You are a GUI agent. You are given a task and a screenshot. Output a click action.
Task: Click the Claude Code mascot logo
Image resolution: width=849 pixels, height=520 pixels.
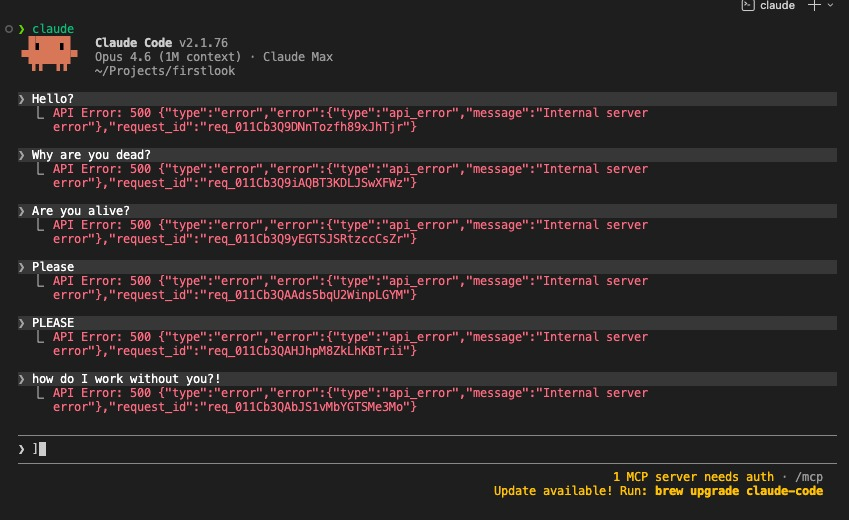pos(49,54)
